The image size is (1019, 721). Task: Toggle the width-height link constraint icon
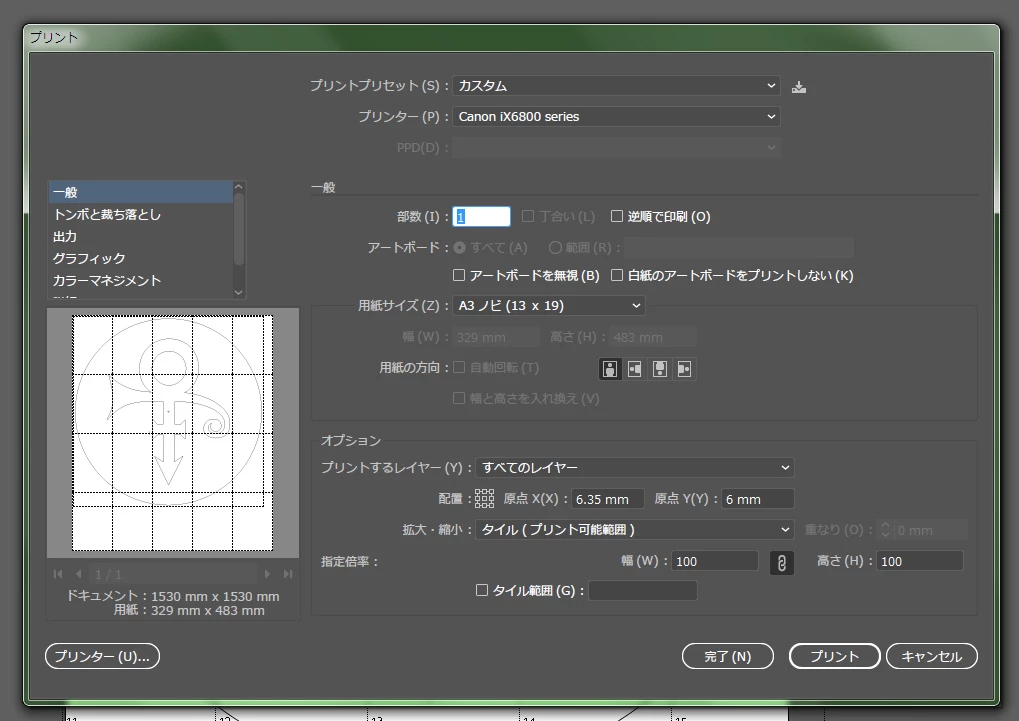pos(781,562)
